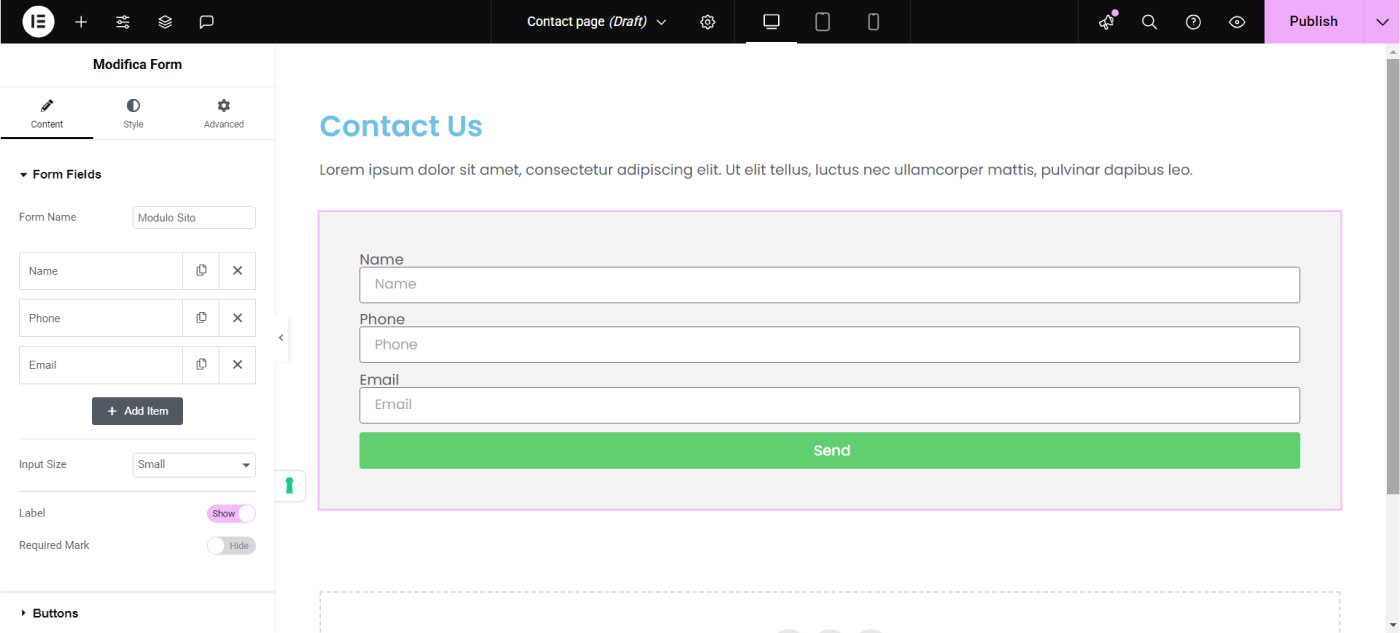Screen dimensions: 1400x633
Task: Click the Add Item button
Action: click(x=137, y=411)
